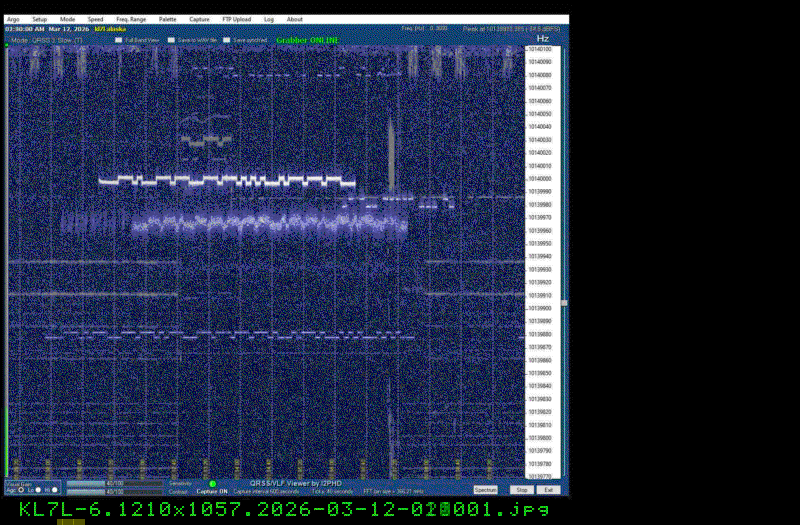Toggle Save to WAV file checkbox
The height and width of the screenshot is (525, 800).
point(172,40)
